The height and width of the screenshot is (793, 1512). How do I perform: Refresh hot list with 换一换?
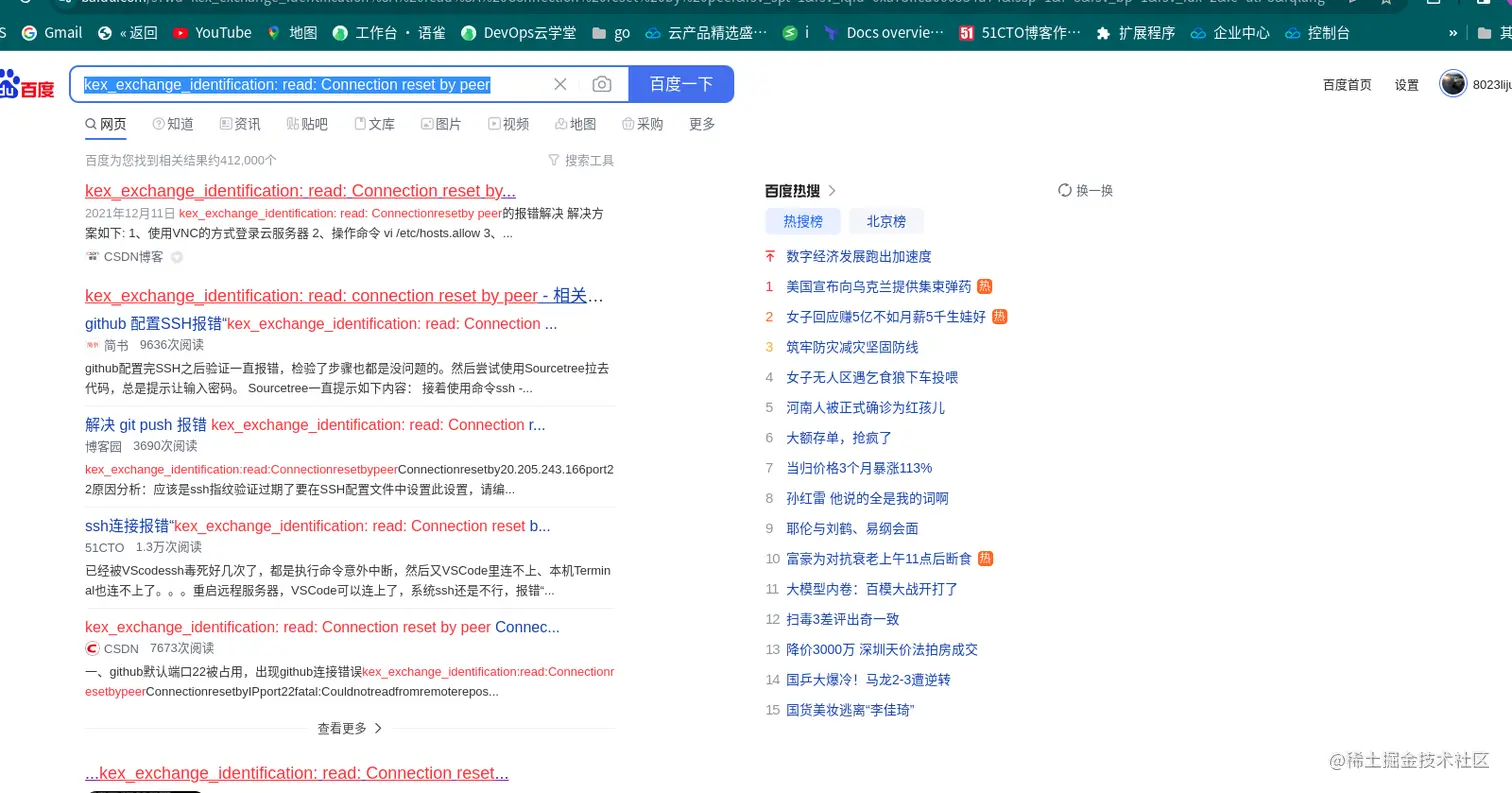point(1085,190)
